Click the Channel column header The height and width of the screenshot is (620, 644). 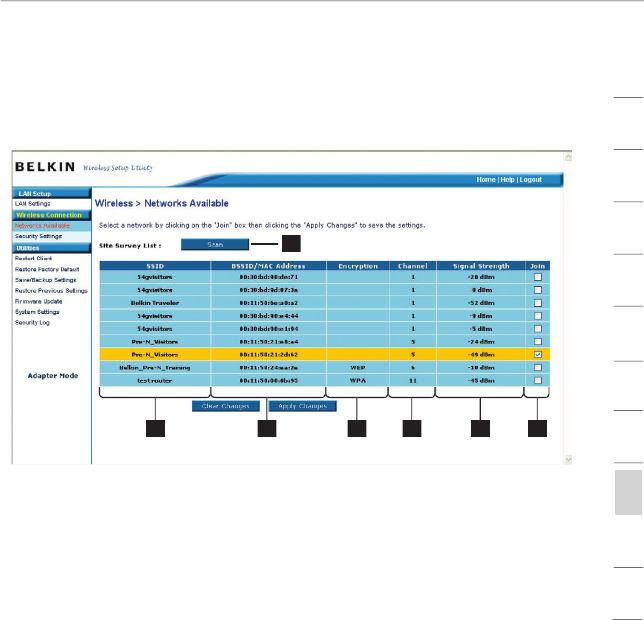click(413, 266)
